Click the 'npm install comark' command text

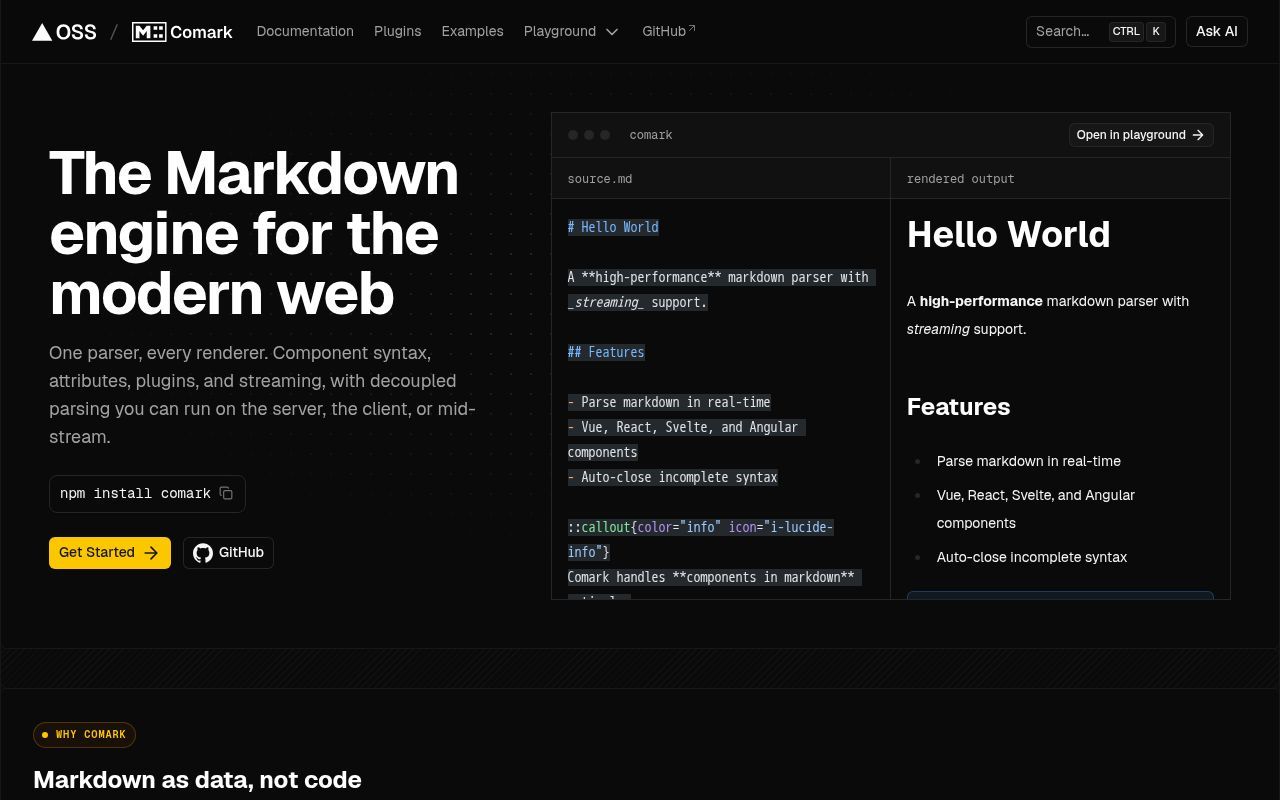(x=135, y=493)
